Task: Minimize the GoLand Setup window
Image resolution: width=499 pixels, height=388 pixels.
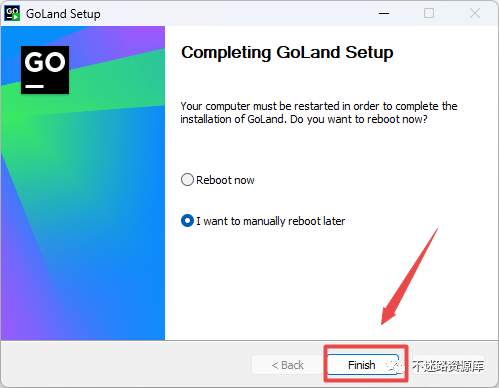Action: (x=384, y=13)
